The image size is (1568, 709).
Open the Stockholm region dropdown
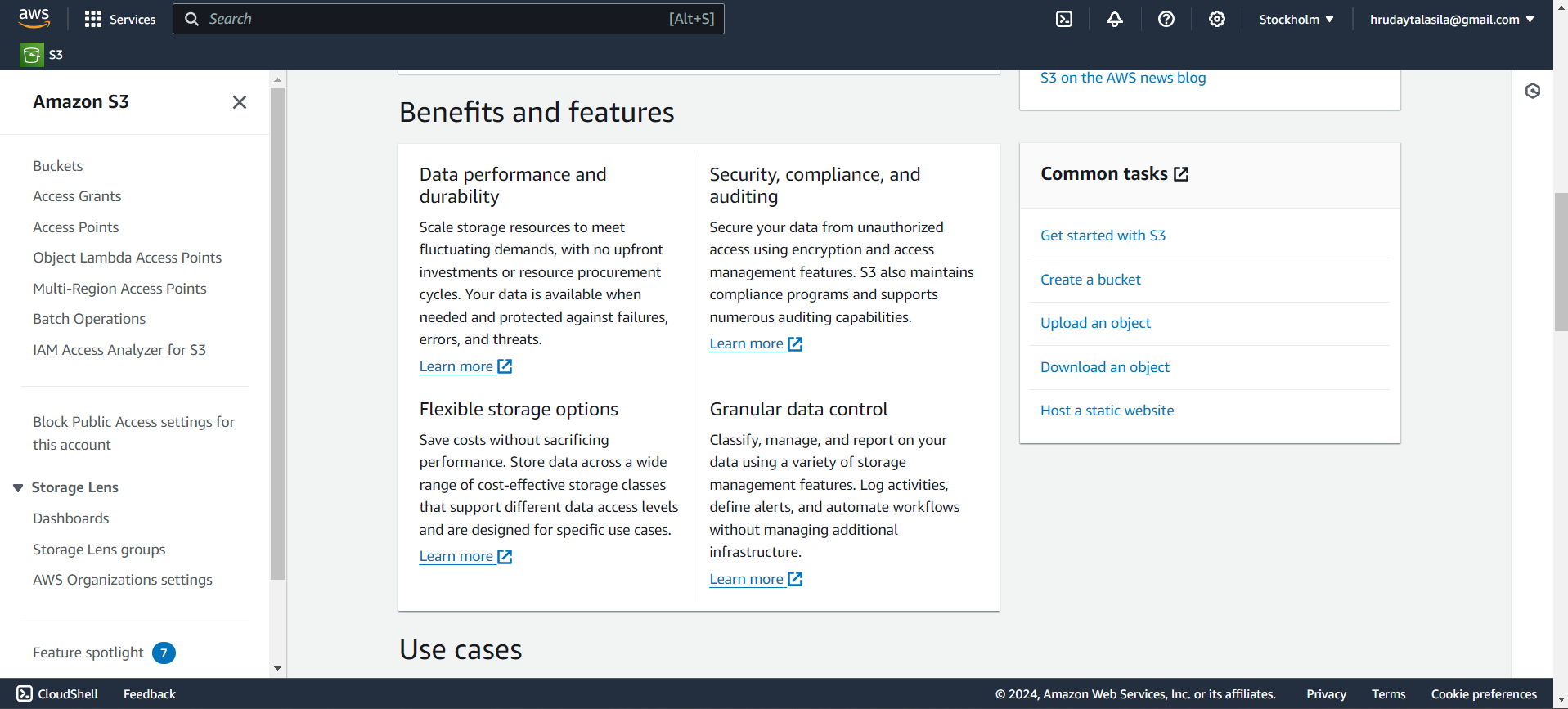click(1296, 19)
